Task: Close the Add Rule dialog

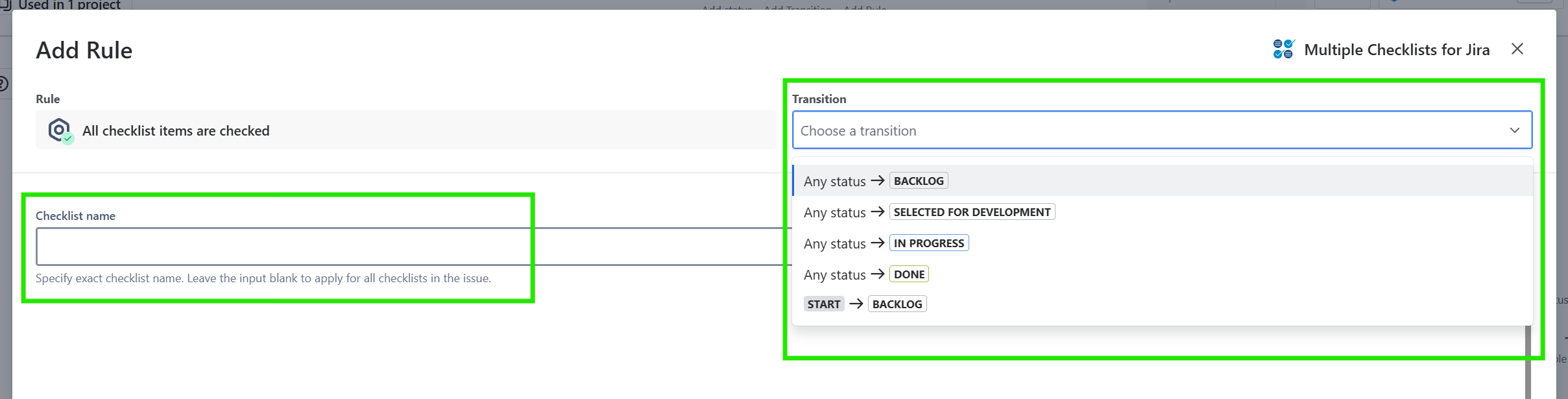Action: [x=1517, y=49]
